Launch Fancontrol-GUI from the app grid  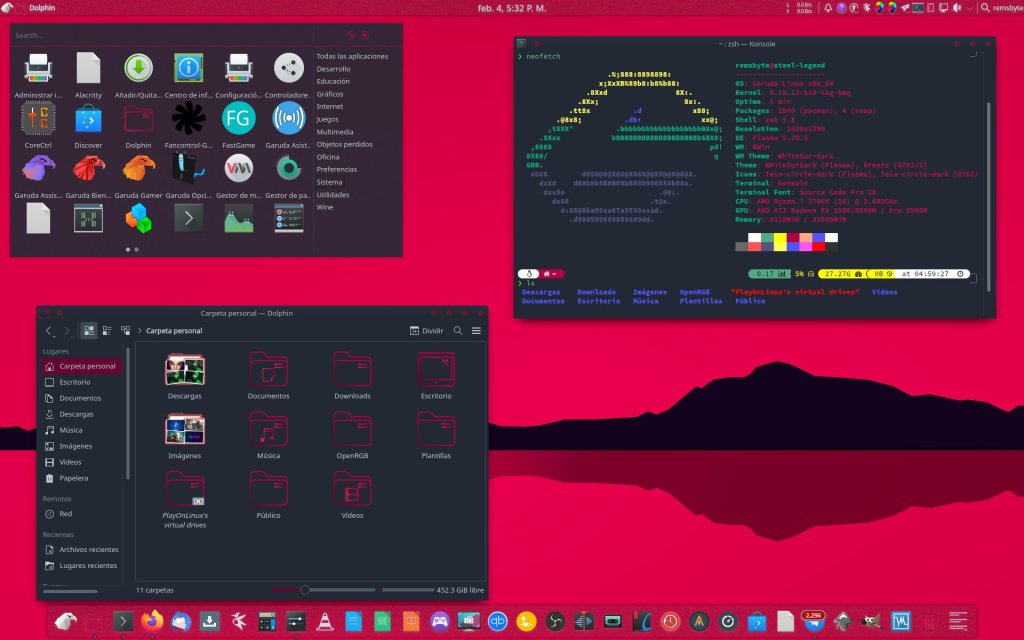point(188,119)
